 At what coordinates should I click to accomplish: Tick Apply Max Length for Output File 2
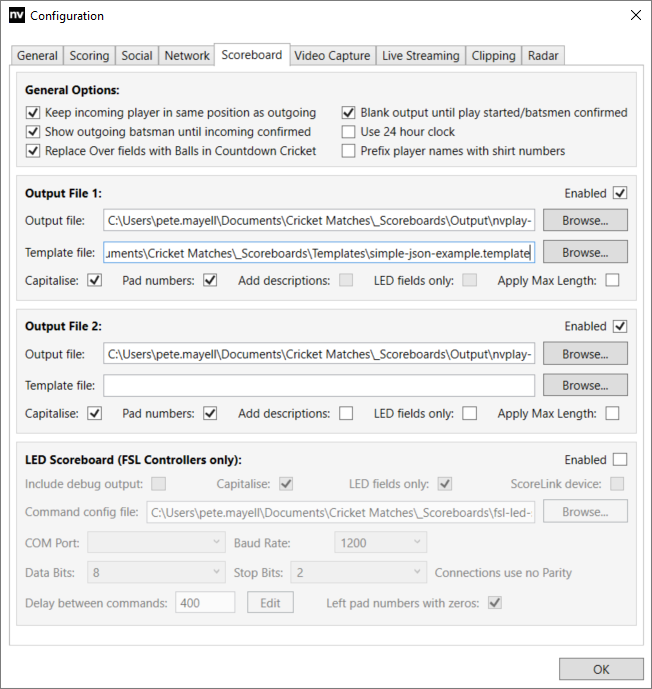pos(612,413)
